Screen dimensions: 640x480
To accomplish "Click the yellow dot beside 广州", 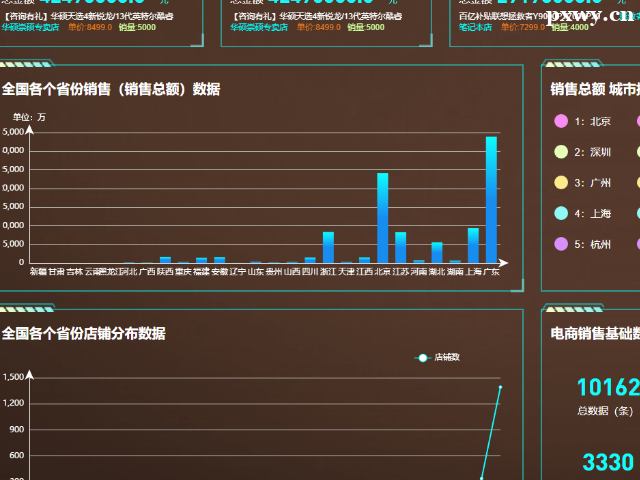I will coord(559,183).
